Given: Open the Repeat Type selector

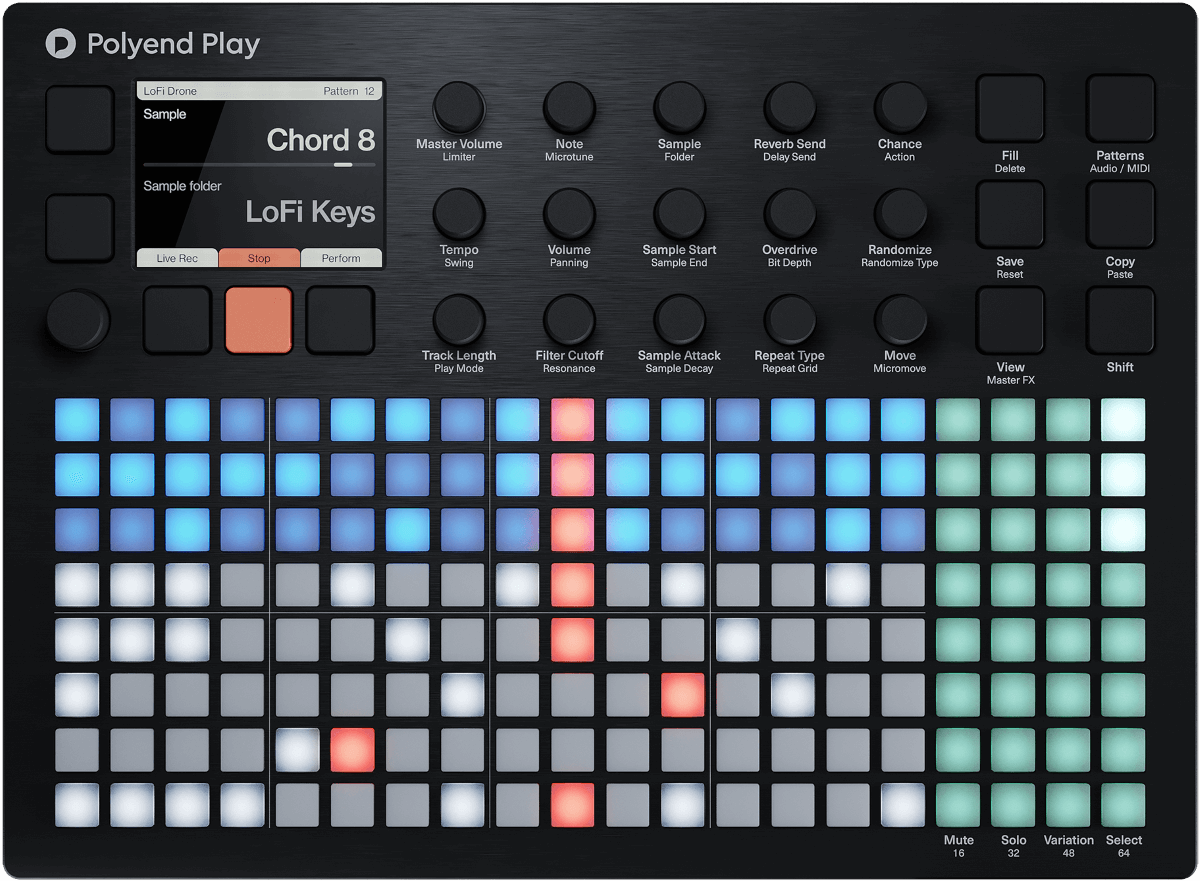Looking at the screenshot, I should 789,319.
